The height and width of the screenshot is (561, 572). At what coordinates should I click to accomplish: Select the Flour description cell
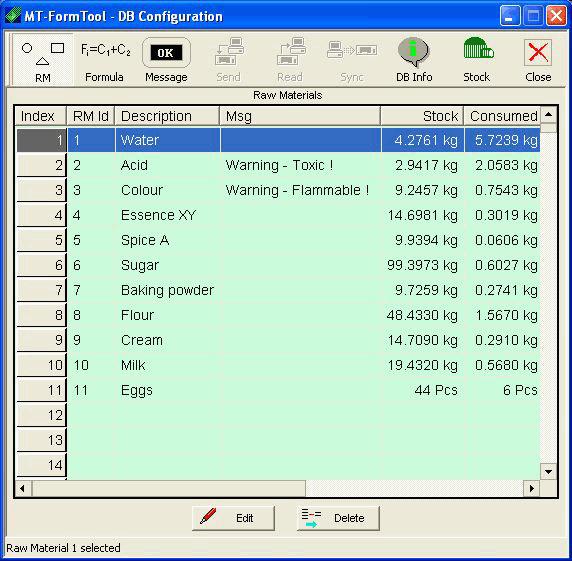(168, 315)
